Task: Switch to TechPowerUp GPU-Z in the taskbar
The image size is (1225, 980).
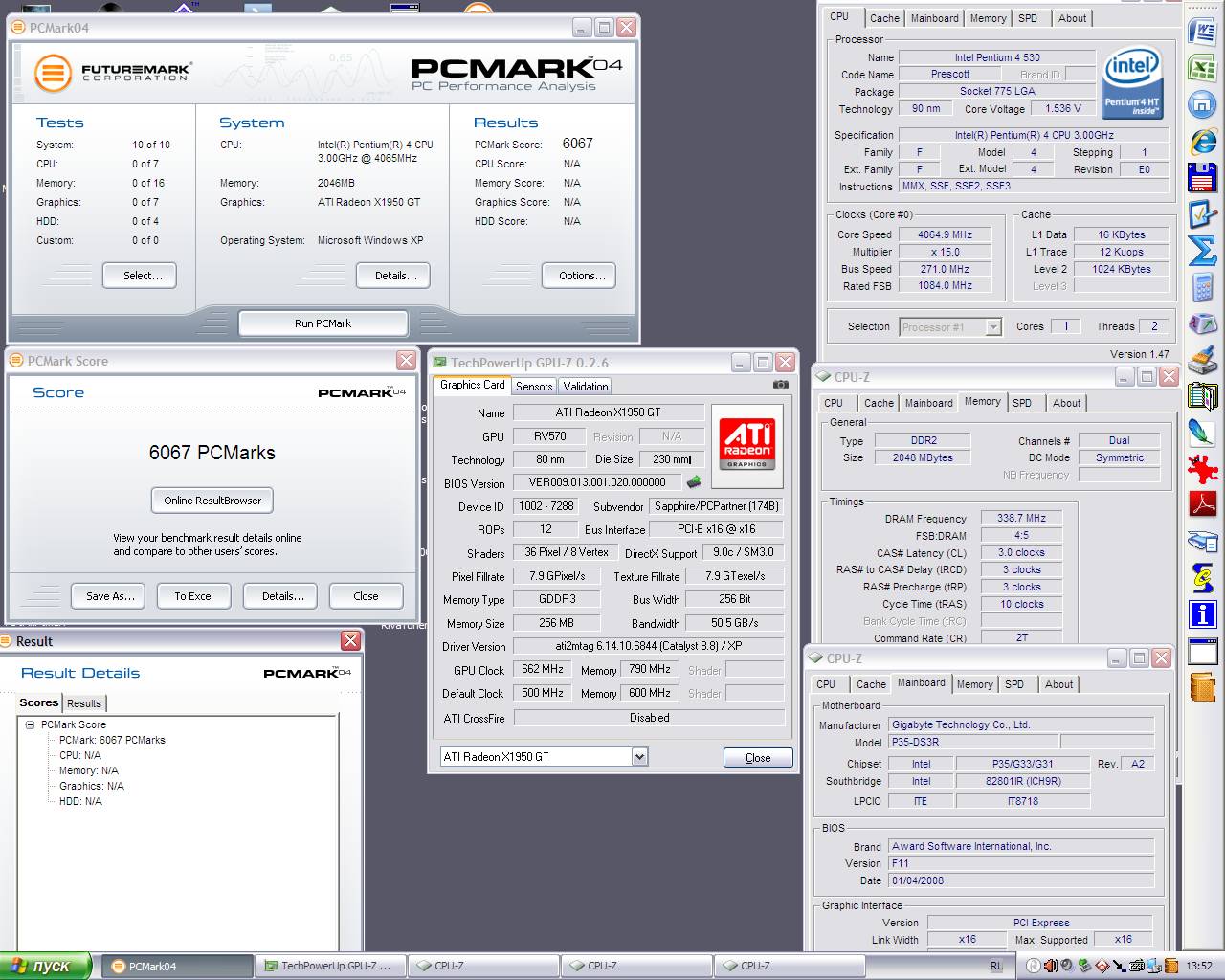Action: [x=330, y=966]
